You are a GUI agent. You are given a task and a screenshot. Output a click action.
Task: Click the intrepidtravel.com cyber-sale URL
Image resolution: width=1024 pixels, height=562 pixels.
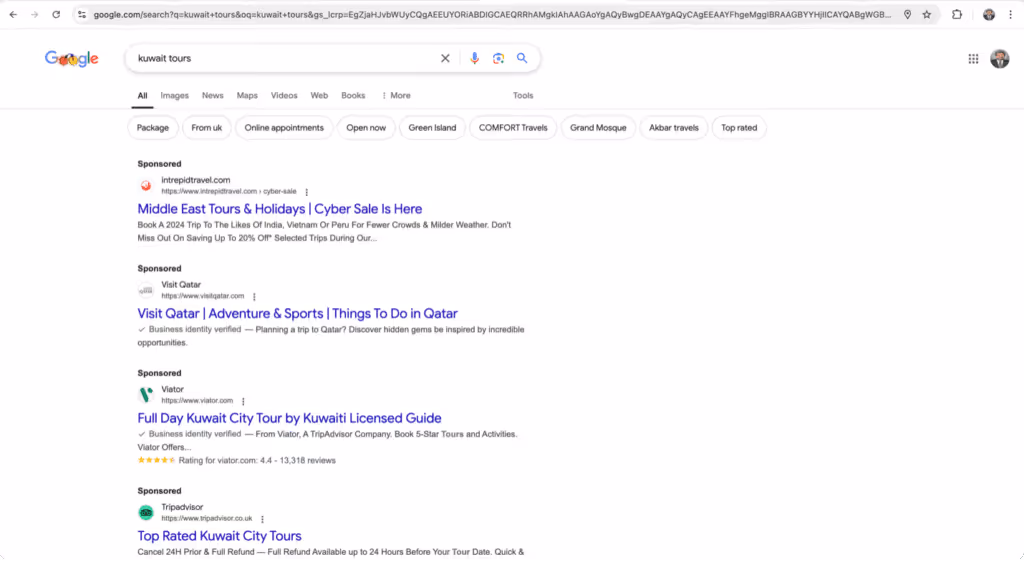(229, 191)
